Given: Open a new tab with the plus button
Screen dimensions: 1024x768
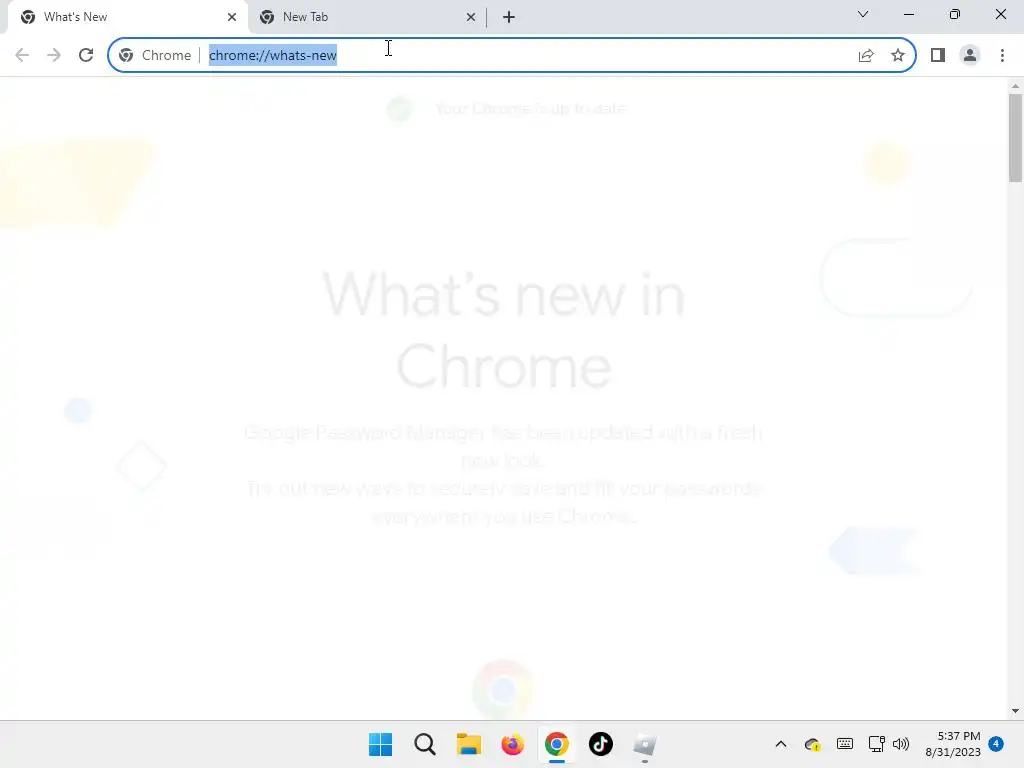Looking at the screenshot, I should [x=509, y=17].
